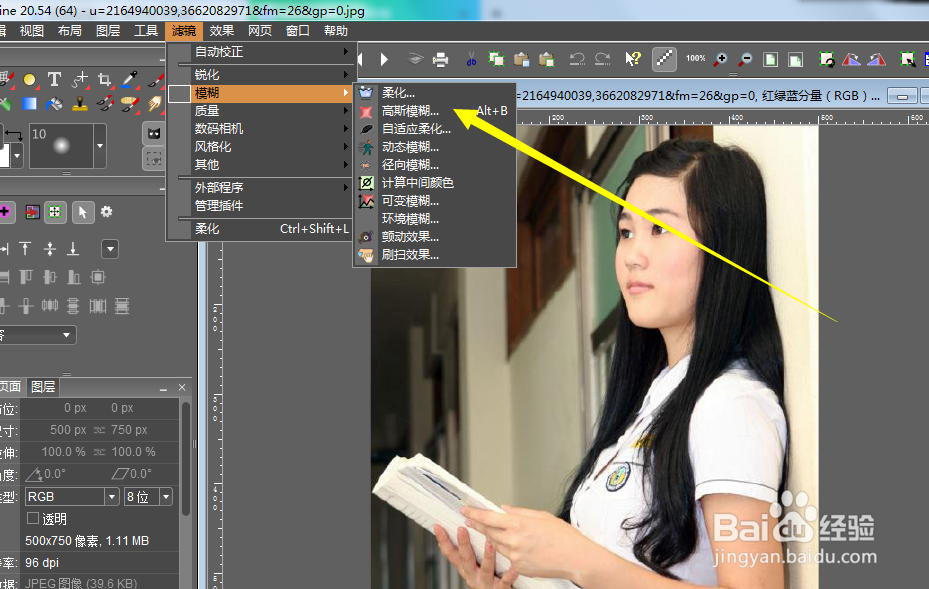Click the context help question-mark arrow button
This screenshot has width=929, height=589.
[x=630, y=58]
